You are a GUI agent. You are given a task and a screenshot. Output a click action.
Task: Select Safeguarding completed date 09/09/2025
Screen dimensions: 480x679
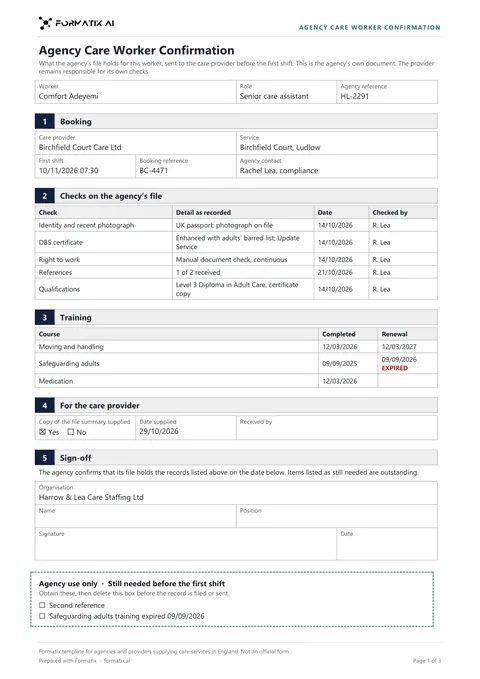pyautogui.click(x=340, y=363)
